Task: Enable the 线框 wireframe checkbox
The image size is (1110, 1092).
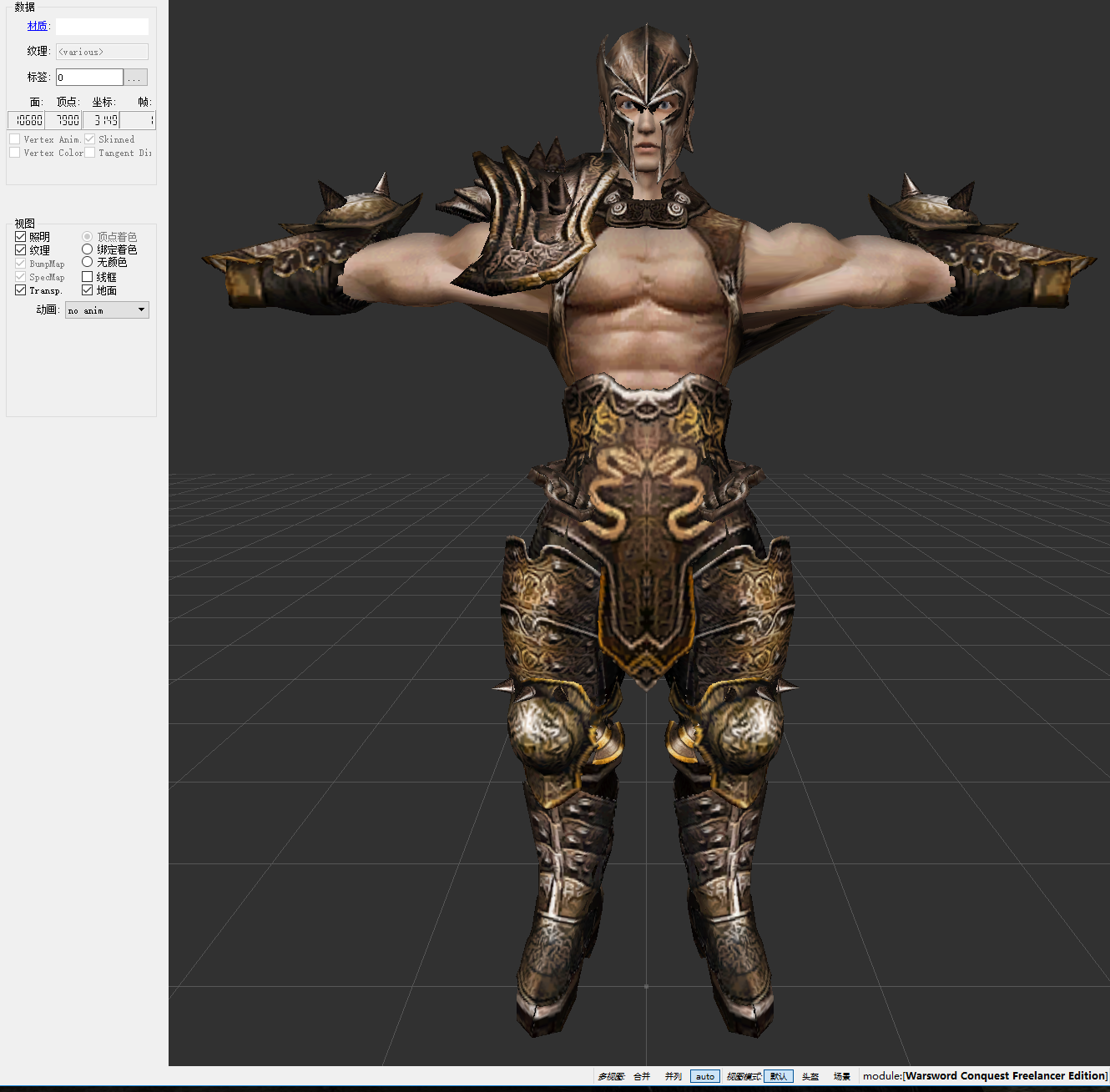Action: pyautogui.click(x=87, y=277)
